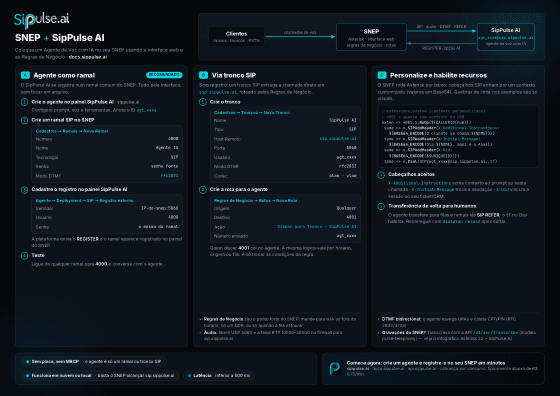The height and width of the screenshot is (396, 560).
Task: Click the 'Codec' row showing ulaw · alaw
Action: tap(285, 176)
